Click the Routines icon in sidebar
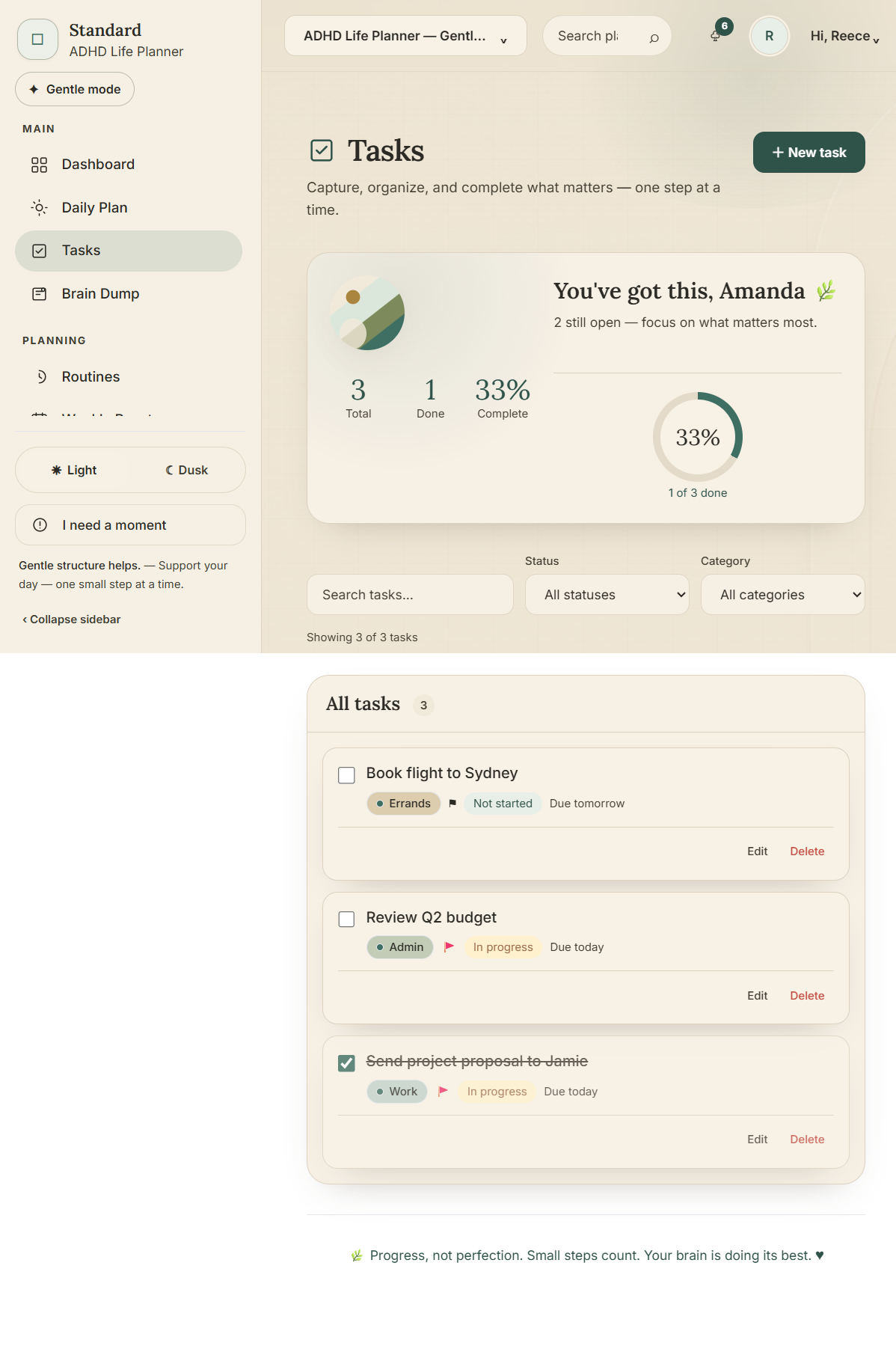Screen dimensions: 896x1355 [41, 376]
